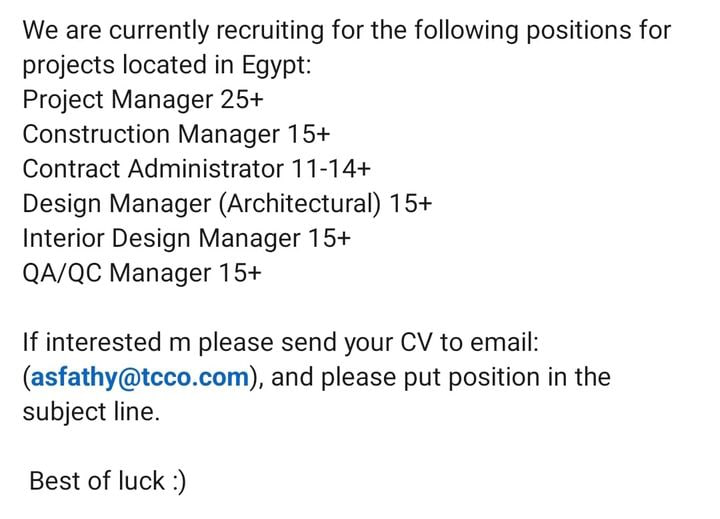This screenshot has width=720, height=519.
Task: Open the asfathy@tcco.com email link
Action: coord(140,378)
